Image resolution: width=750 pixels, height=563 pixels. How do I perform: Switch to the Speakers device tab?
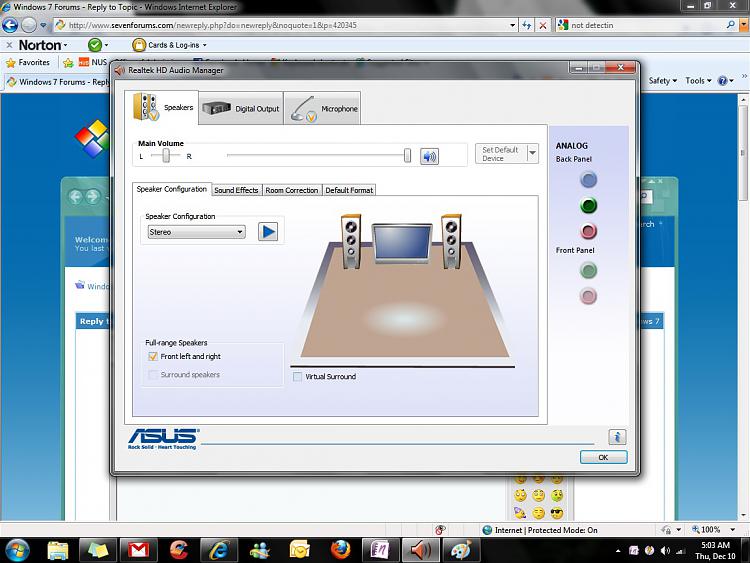coord(162,108)
